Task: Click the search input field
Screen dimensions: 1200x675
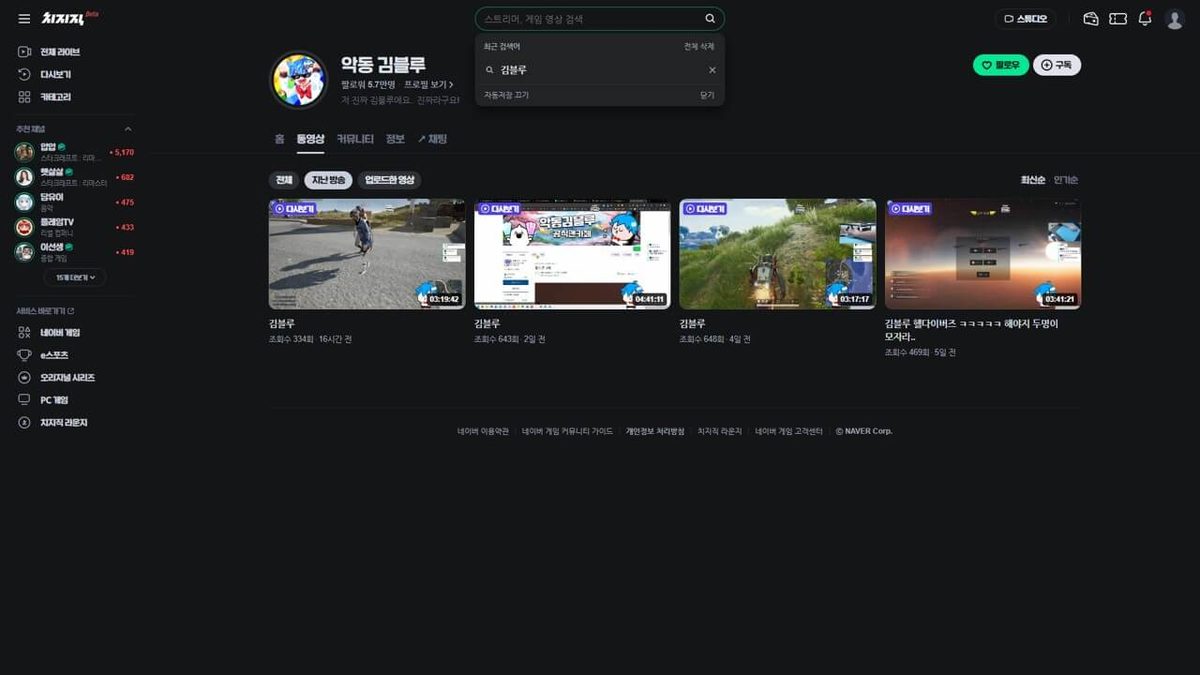Action: [x=590, y=19]
